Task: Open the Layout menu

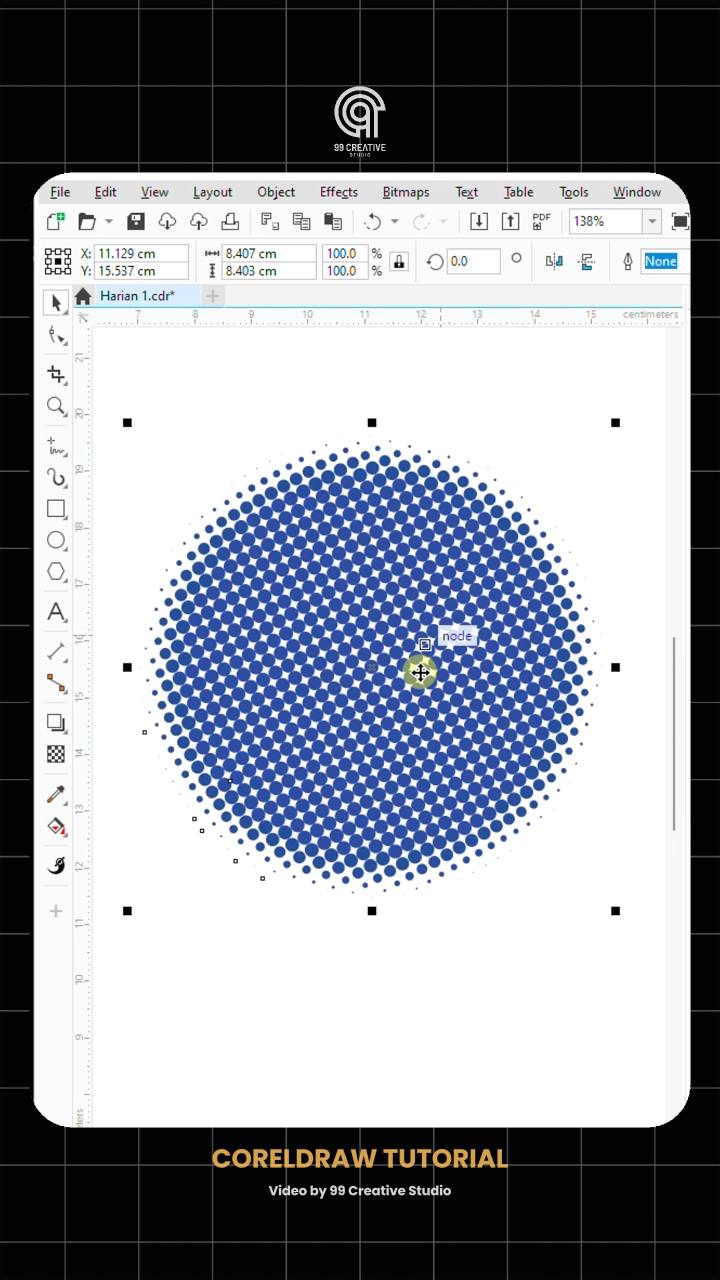Action: click(213, 192)
